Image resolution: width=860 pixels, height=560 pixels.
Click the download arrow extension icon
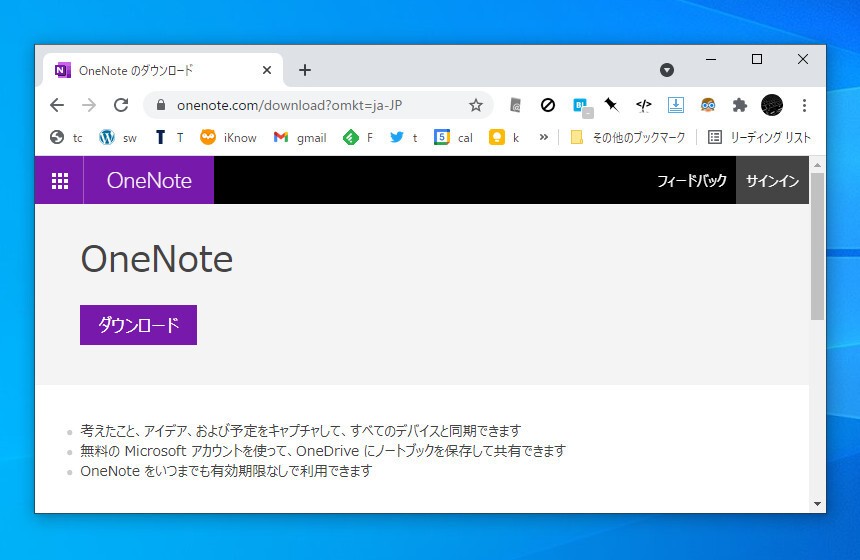(676, 105)
